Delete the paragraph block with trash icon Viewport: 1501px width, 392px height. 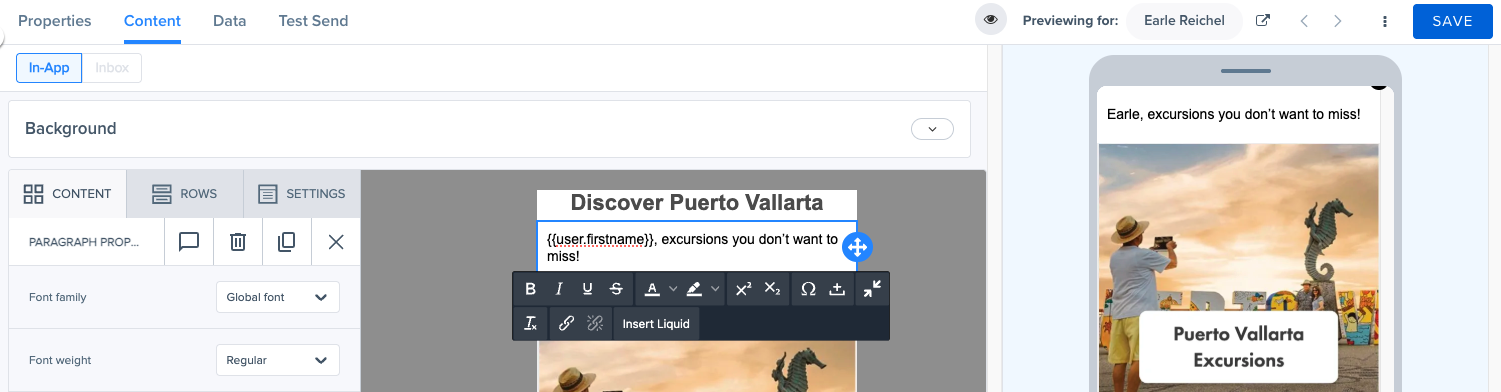[238, 242]
